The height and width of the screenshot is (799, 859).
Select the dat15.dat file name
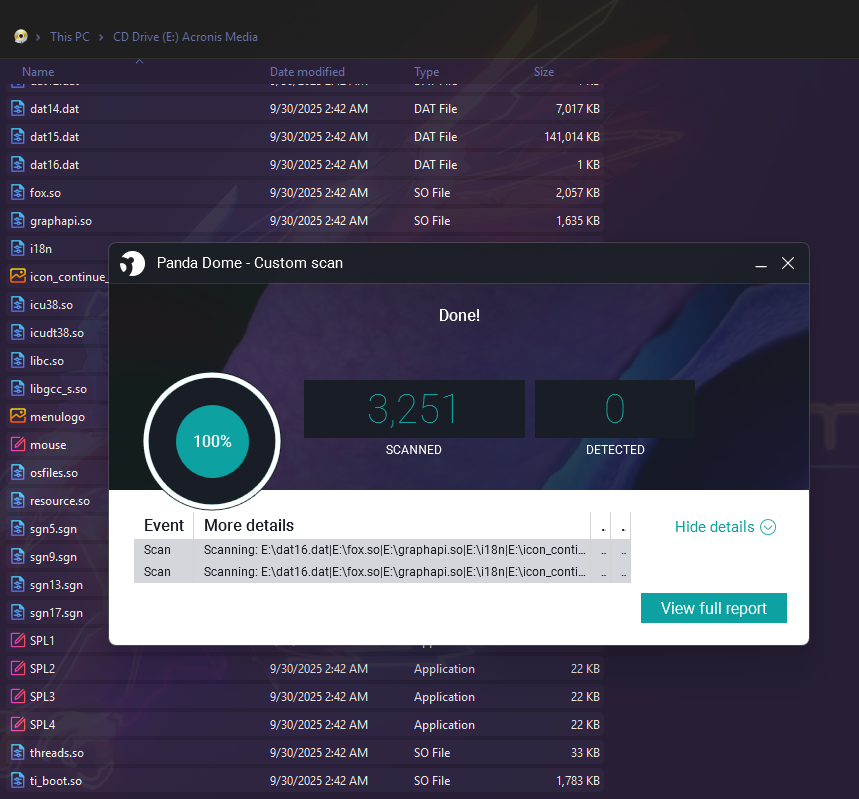point(54,137)
